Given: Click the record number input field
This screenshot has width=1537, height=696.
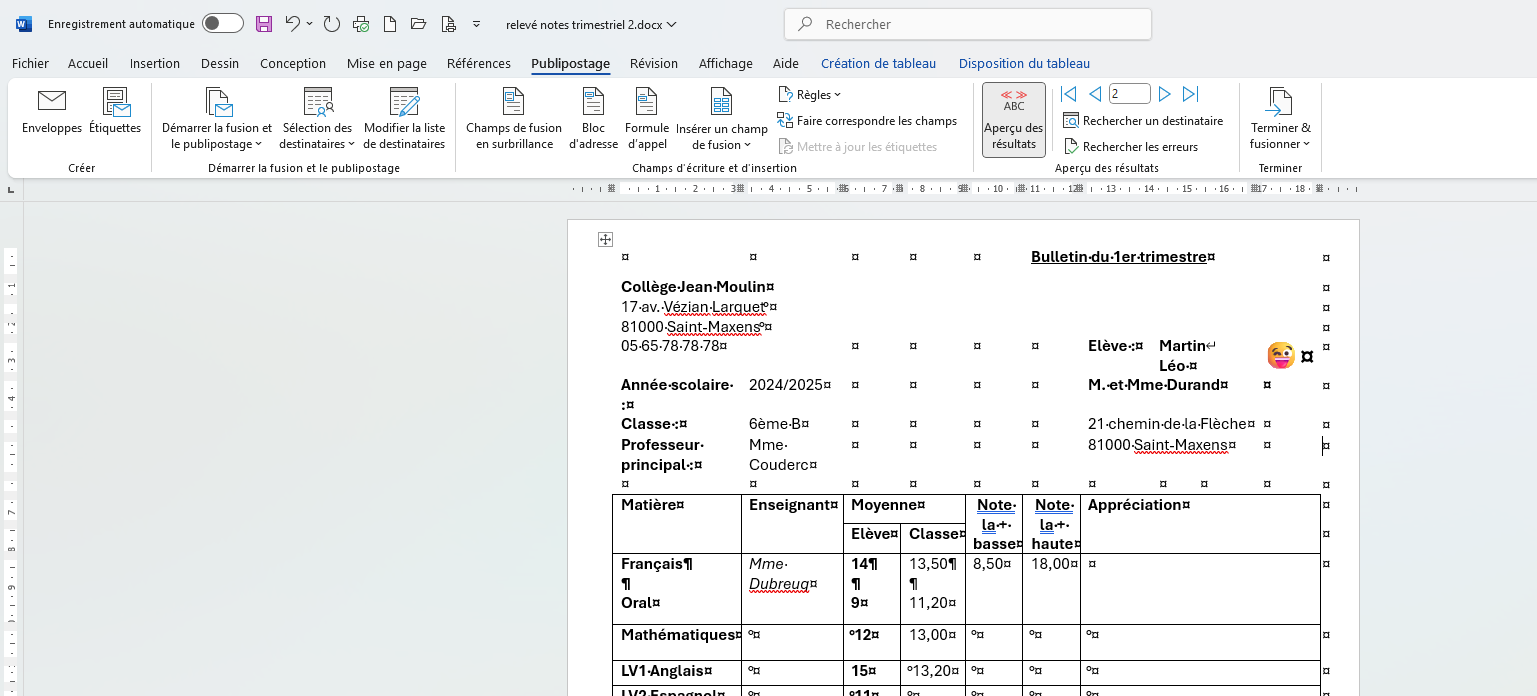Looking at the screenshot, I should [1129, 94].
